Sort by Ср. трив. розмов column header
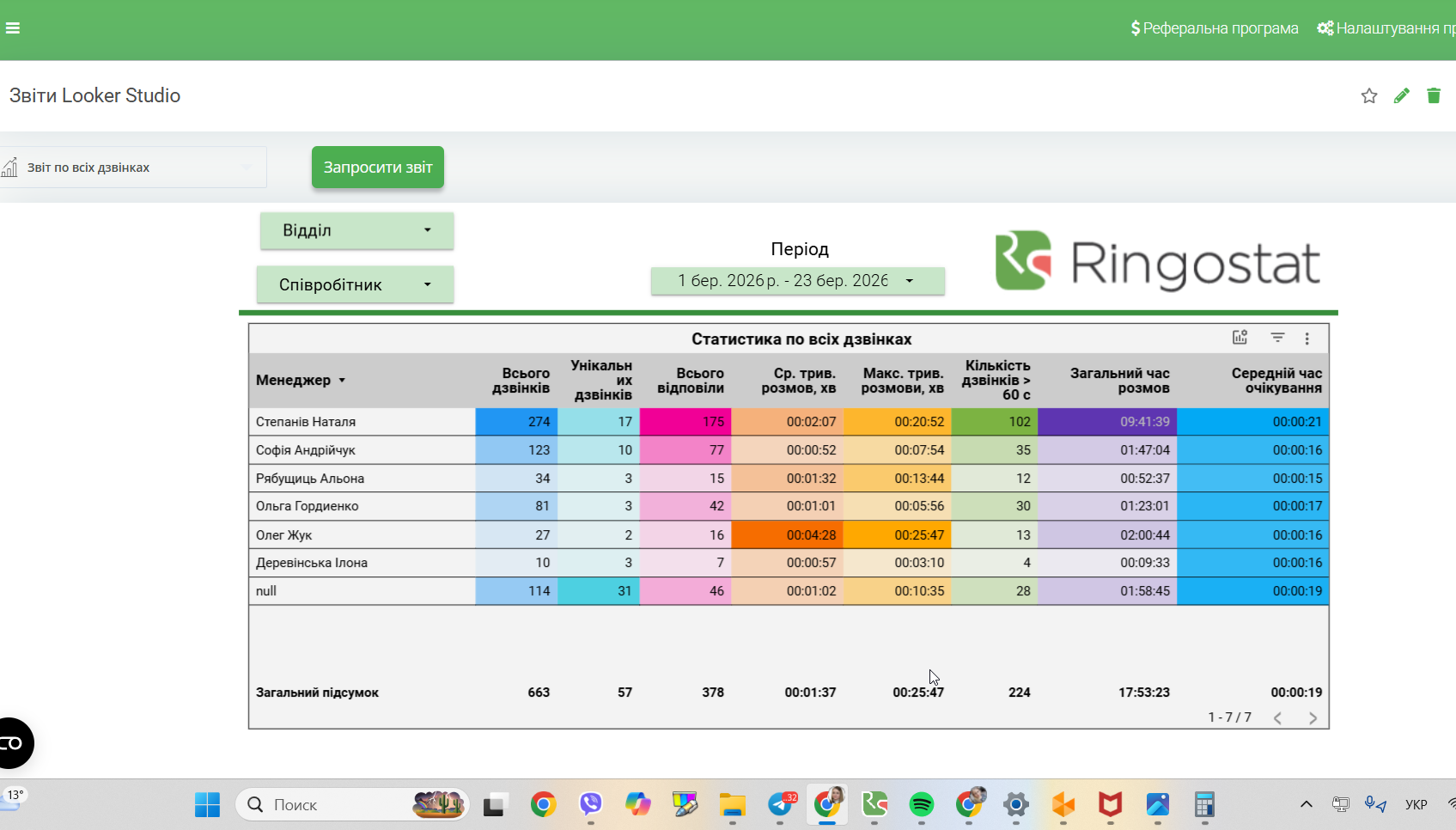 tap(798, 381)
